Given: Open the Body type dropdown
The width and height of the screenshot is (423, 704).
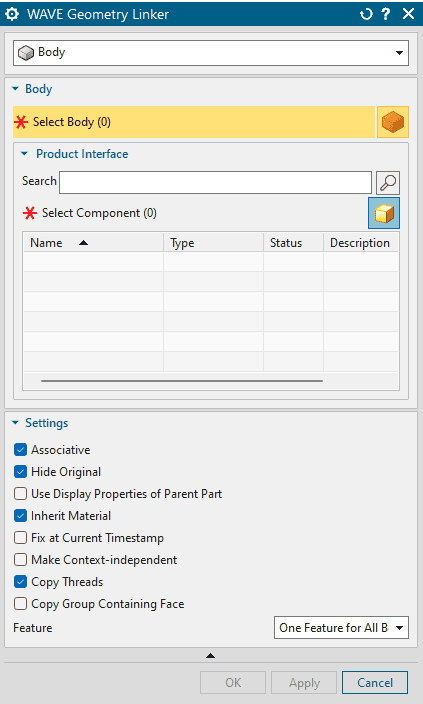Looking at the screenshot, I should (x=211, y=53).
